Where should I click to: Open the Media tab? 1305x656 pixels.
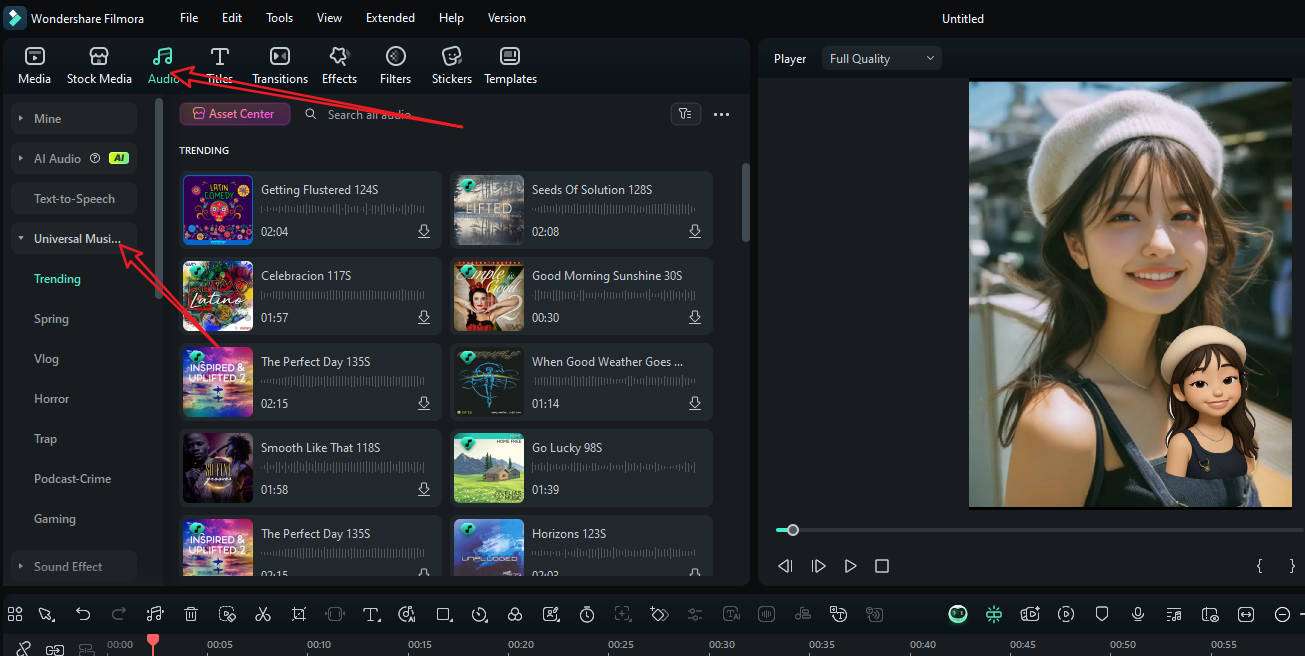(34, 65)
